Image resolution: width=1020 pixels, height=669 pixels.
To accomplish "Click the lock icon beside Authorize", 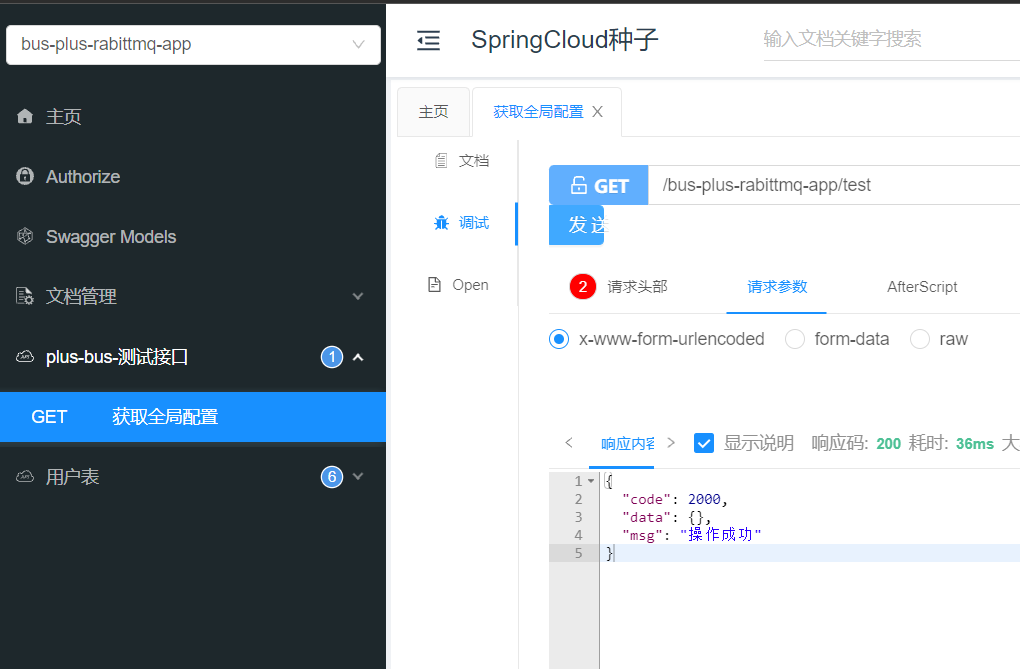I will click(25, 176).
